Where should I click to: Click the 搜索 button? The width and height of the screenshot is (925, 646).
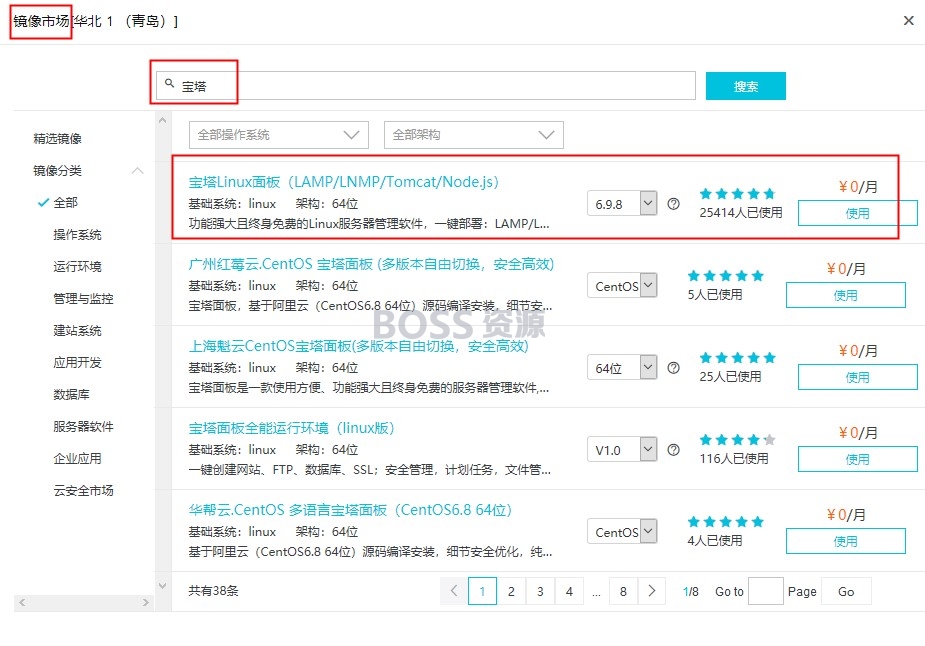[746, 86]
